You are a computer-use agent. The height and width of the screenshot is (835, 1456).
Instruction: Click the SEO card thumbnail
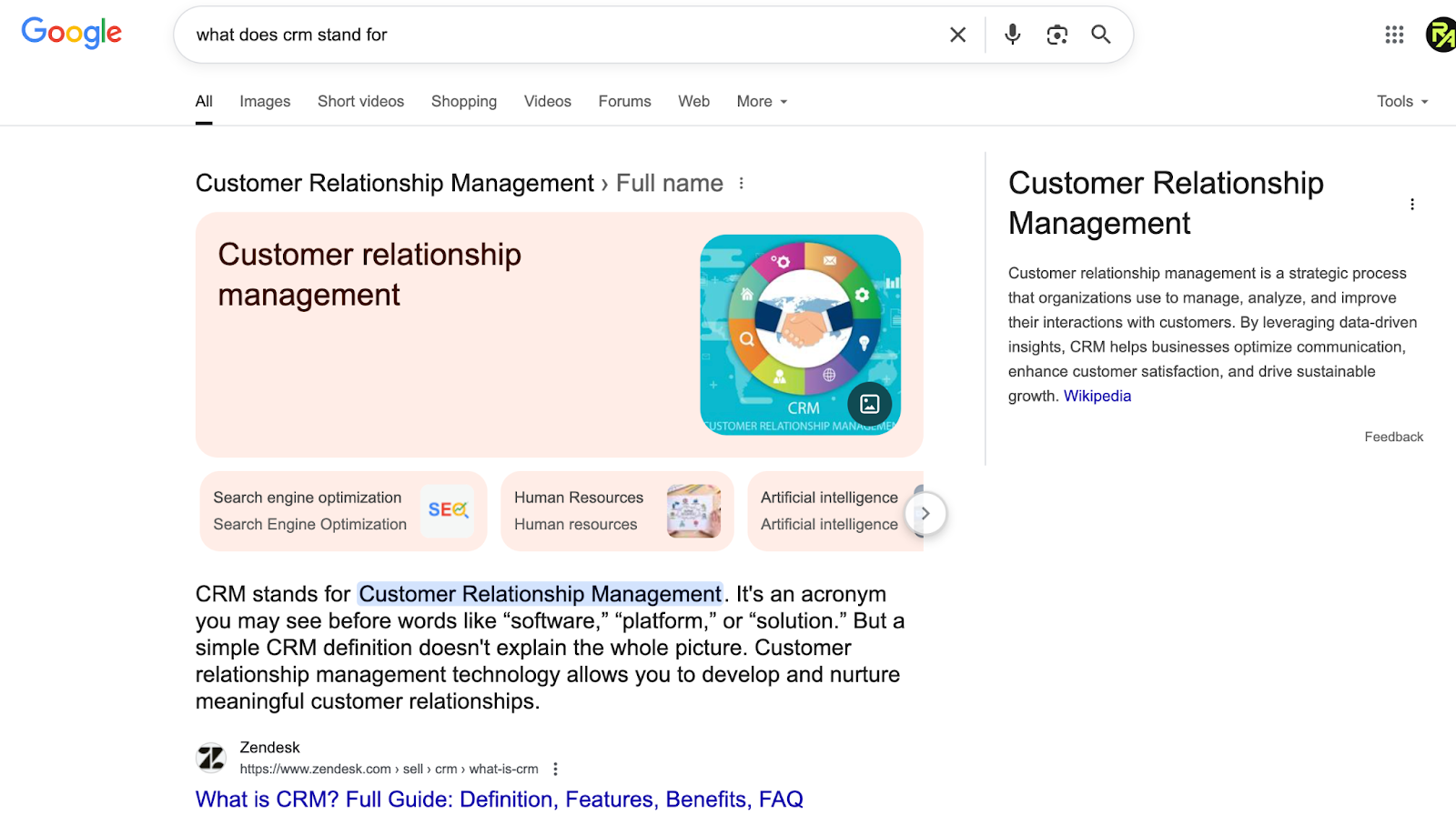[x=448, y=511]
